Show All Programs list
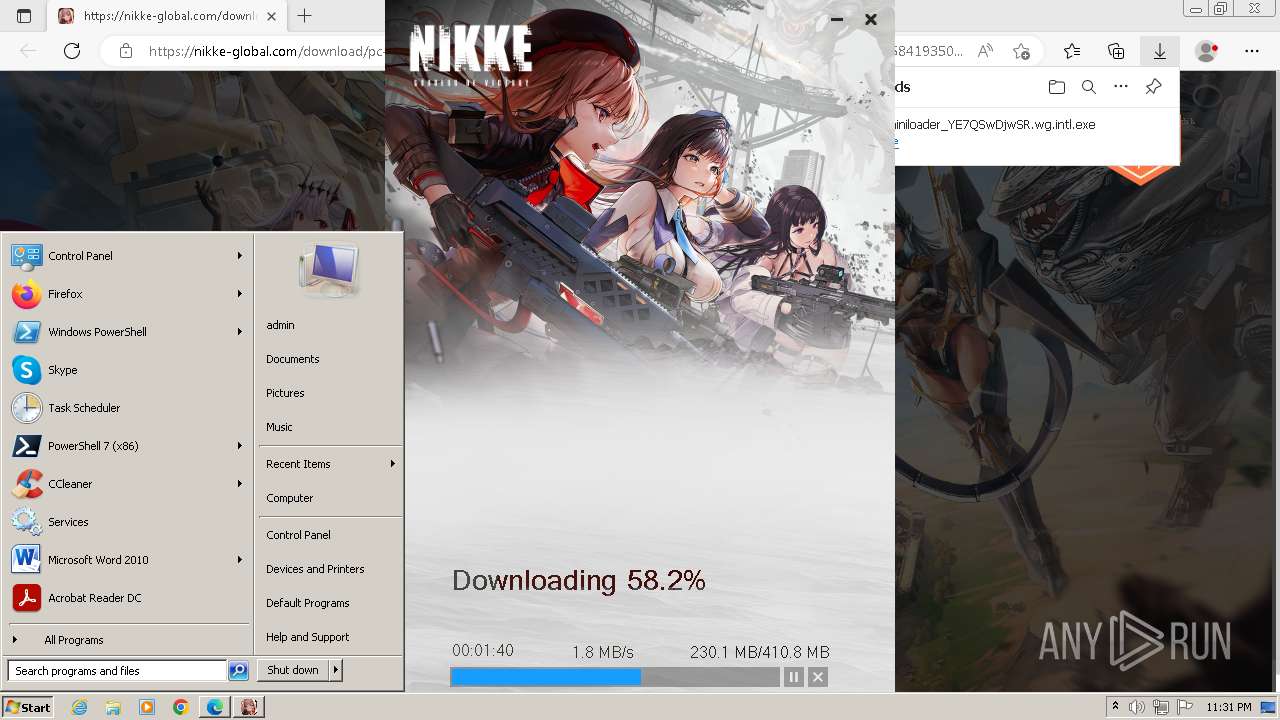Image resolution: width=1280 pixels, height=720 pixels. click(x=73, y=640)
